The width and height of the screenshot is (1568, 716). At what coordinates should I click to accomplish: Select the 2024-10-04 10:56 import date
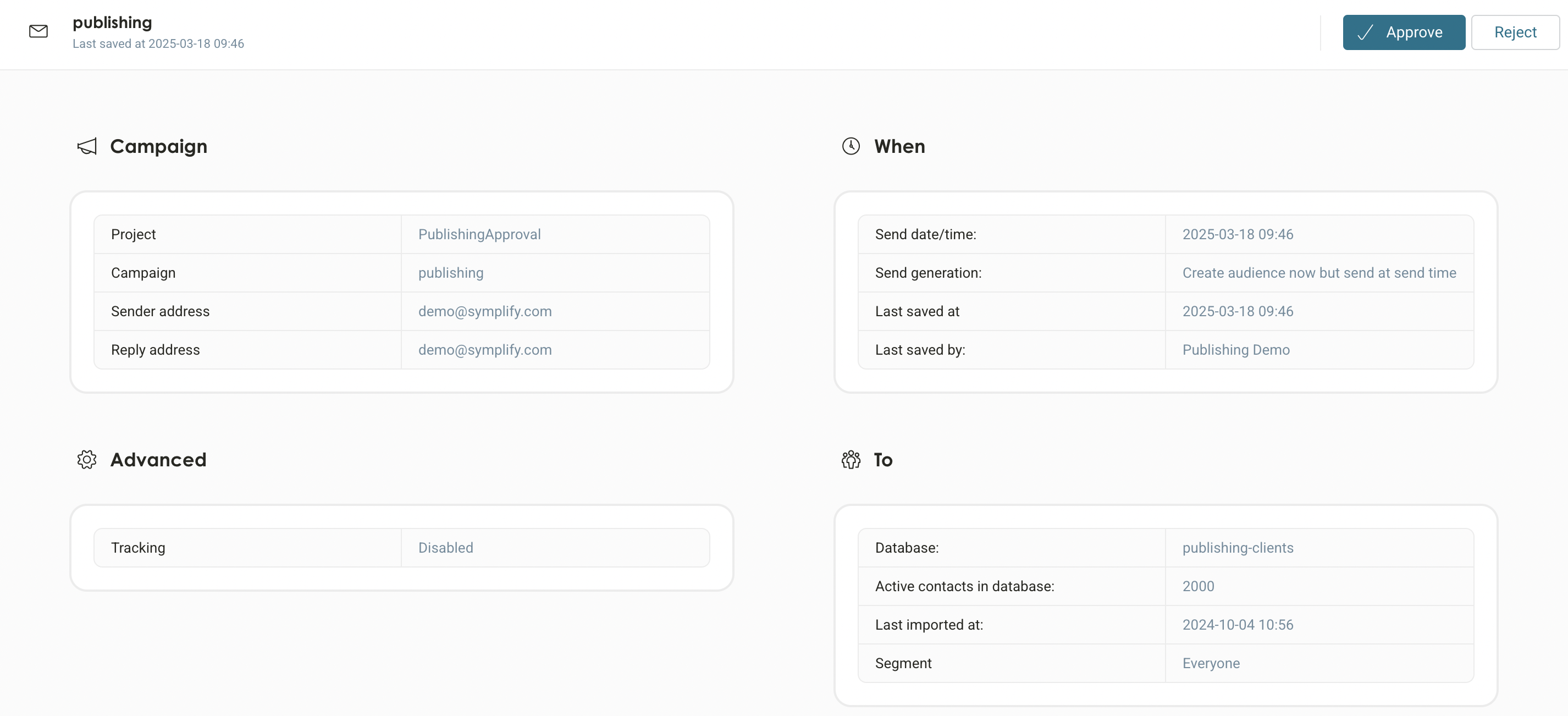point(1238,624)
